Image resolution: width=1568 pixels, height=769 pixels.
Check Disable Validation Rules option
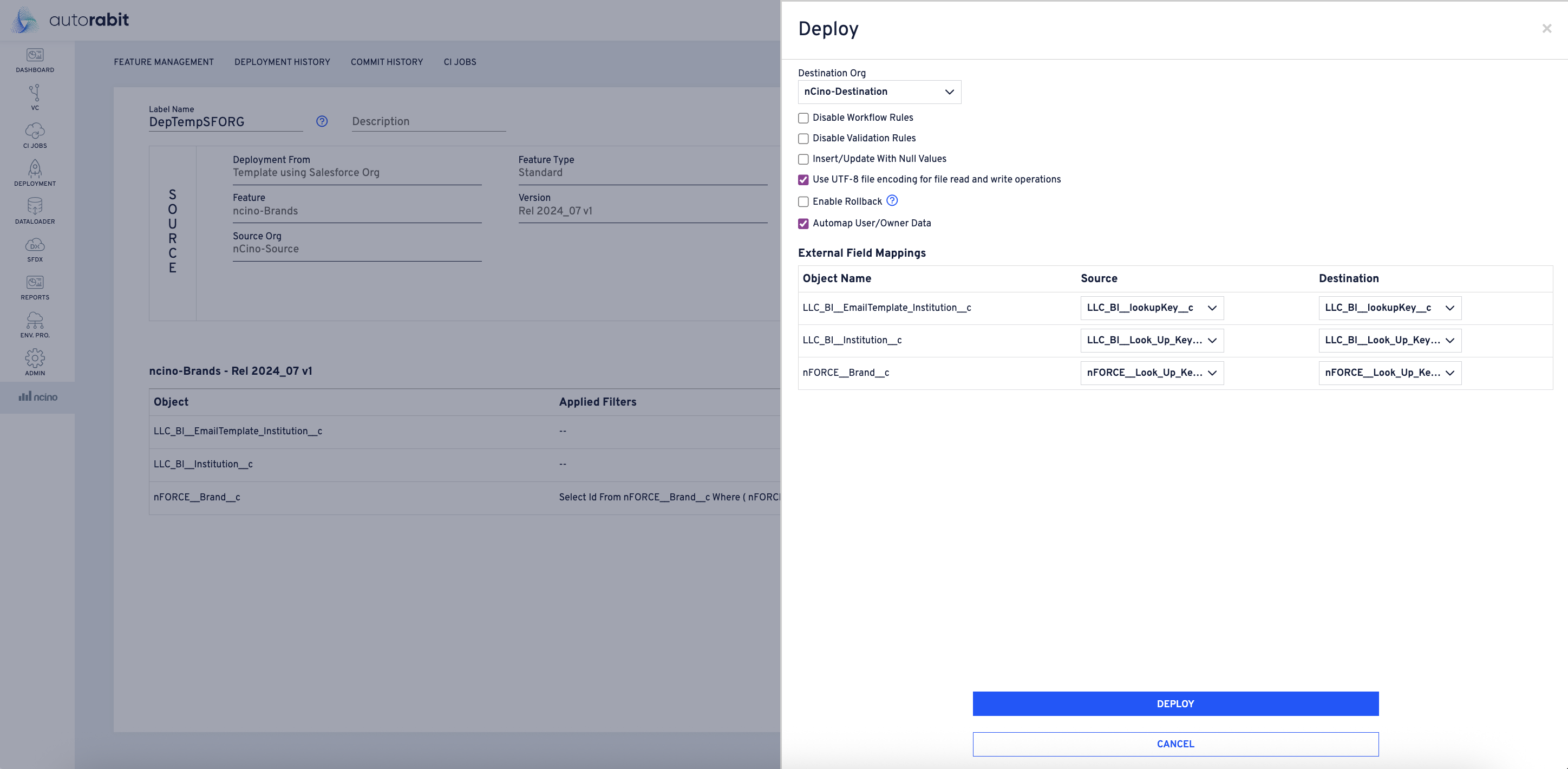[803, 139]
